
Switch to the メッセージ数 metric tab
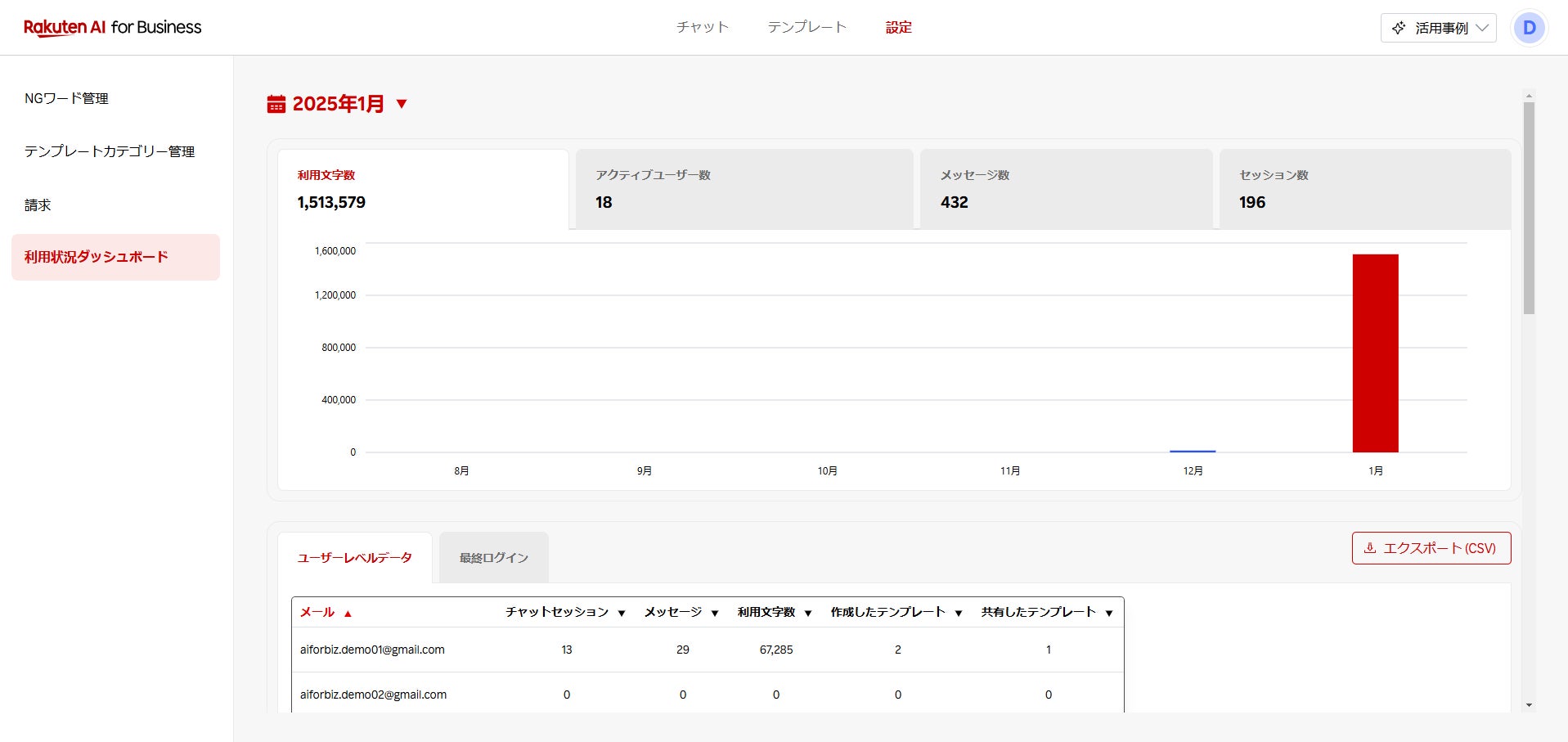pyautogui.click(x=1066, y=189)
